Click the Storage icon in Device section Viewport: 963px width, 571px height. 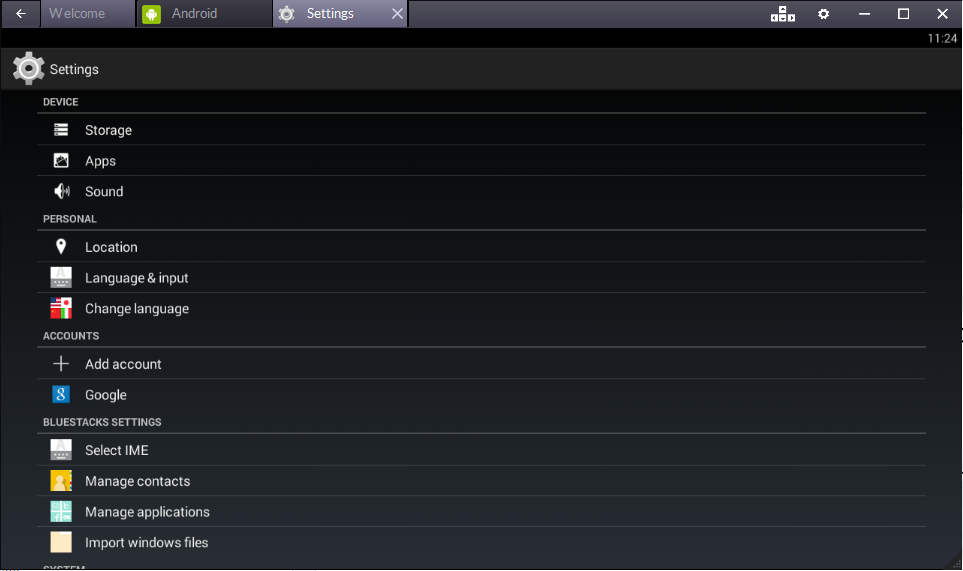(61, 130)
